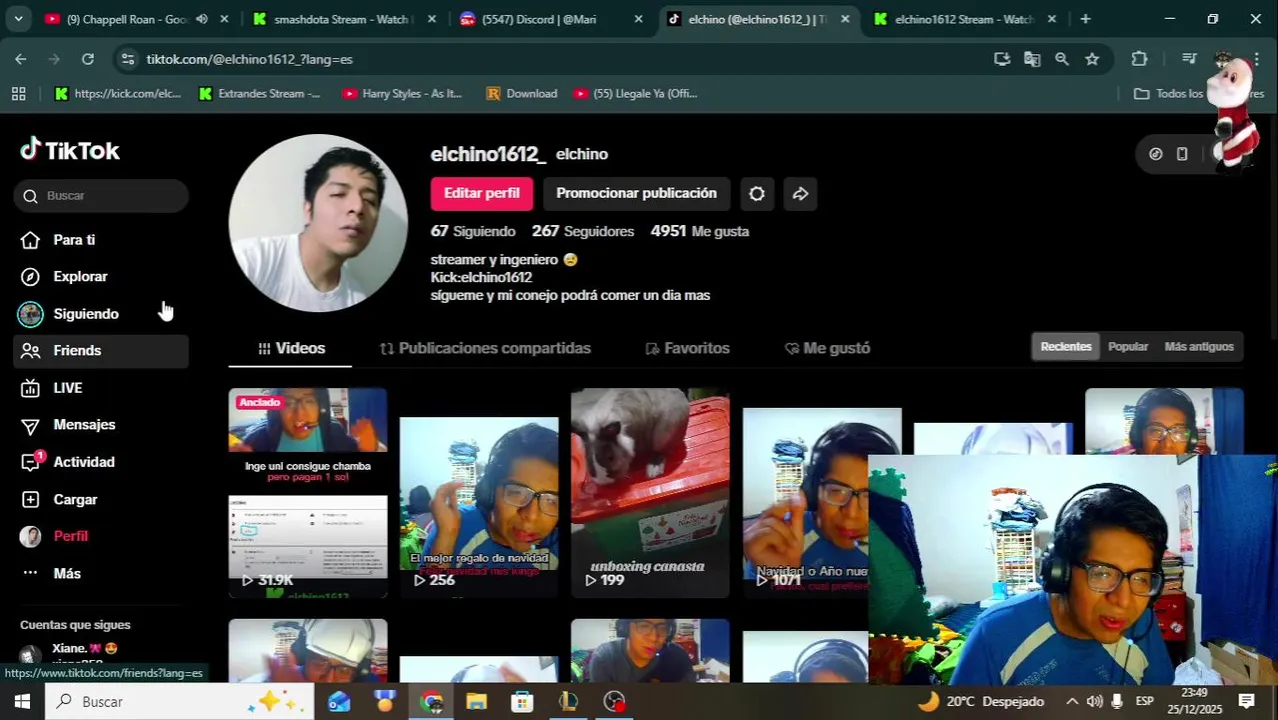1278x720 pixels.
Task: Click the translate page icon
Action: tap(1032, 59)
